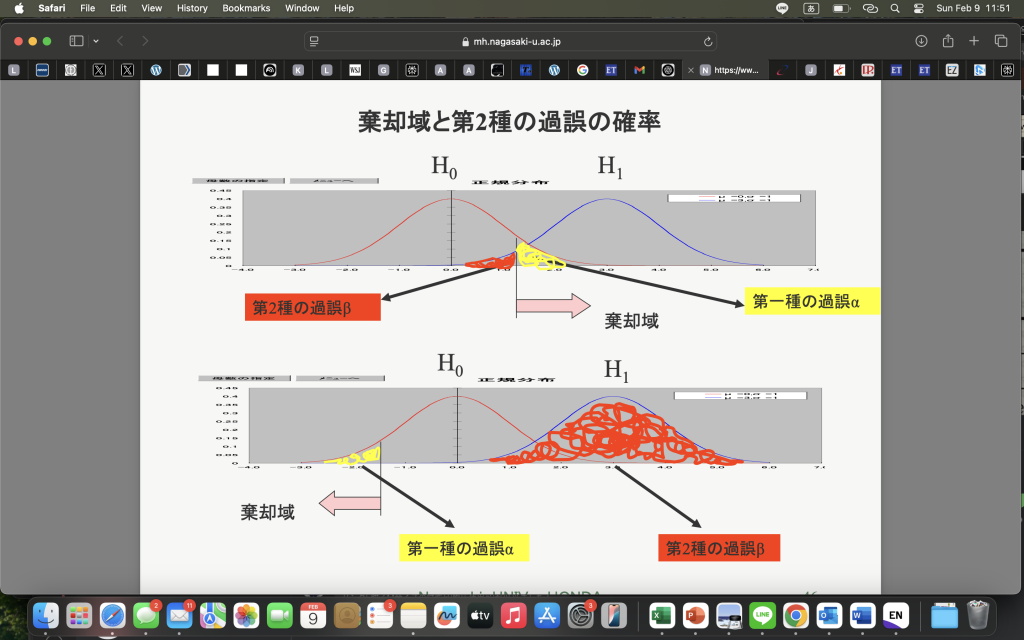This screenshot has width=1024, height=640.
Task: Open the Gmail bookmark icon in favorites bar
Action: (640, 70)
